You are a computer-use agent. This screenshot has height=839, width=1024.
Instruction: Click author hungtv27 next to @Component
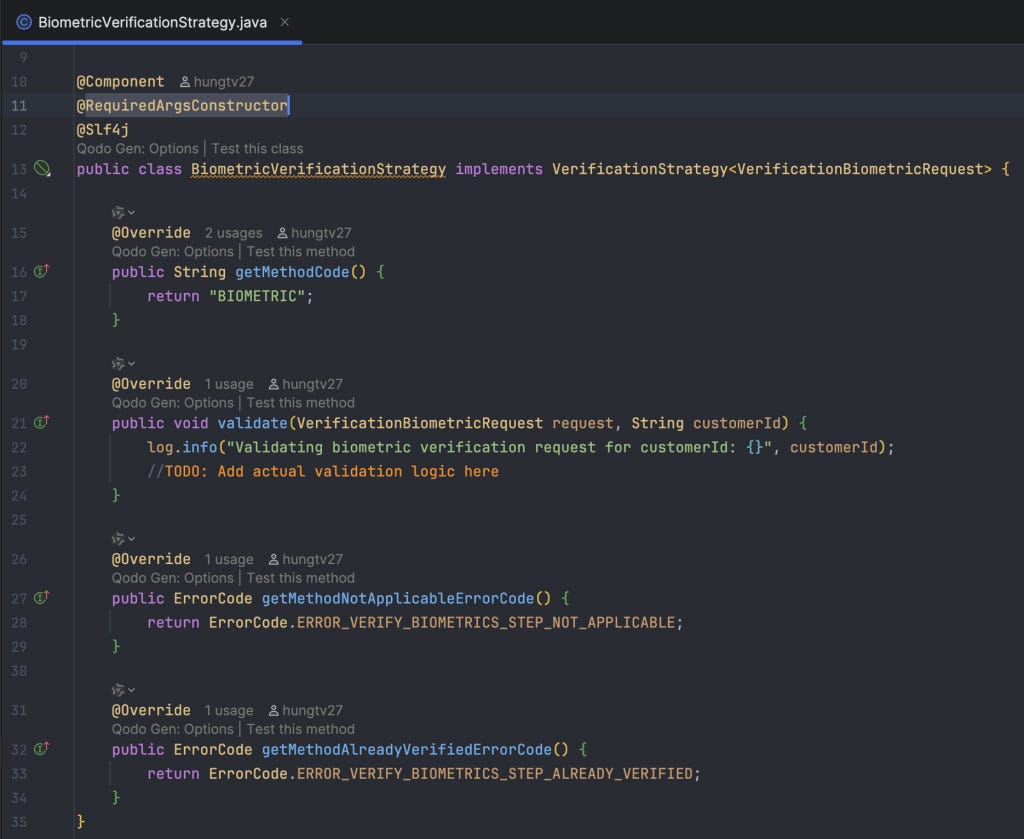217,82
